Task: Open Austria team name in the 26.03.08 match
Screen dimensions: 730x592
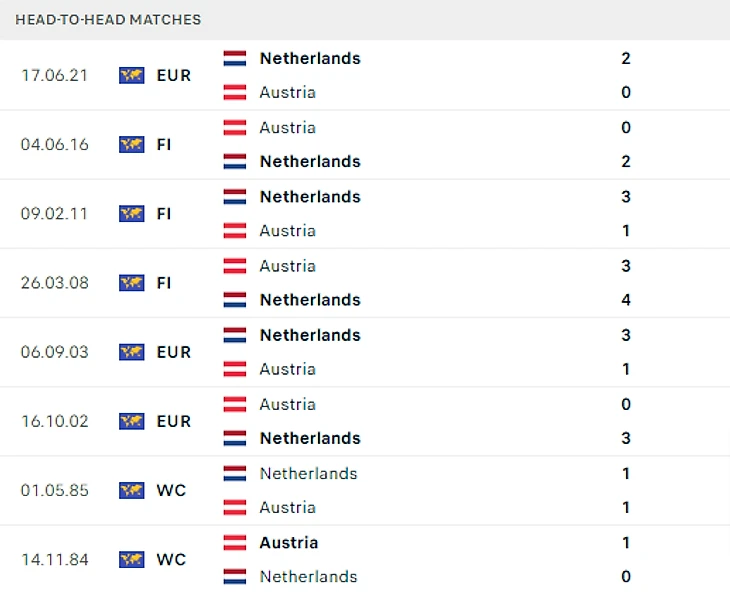Action: click(287, 266)
